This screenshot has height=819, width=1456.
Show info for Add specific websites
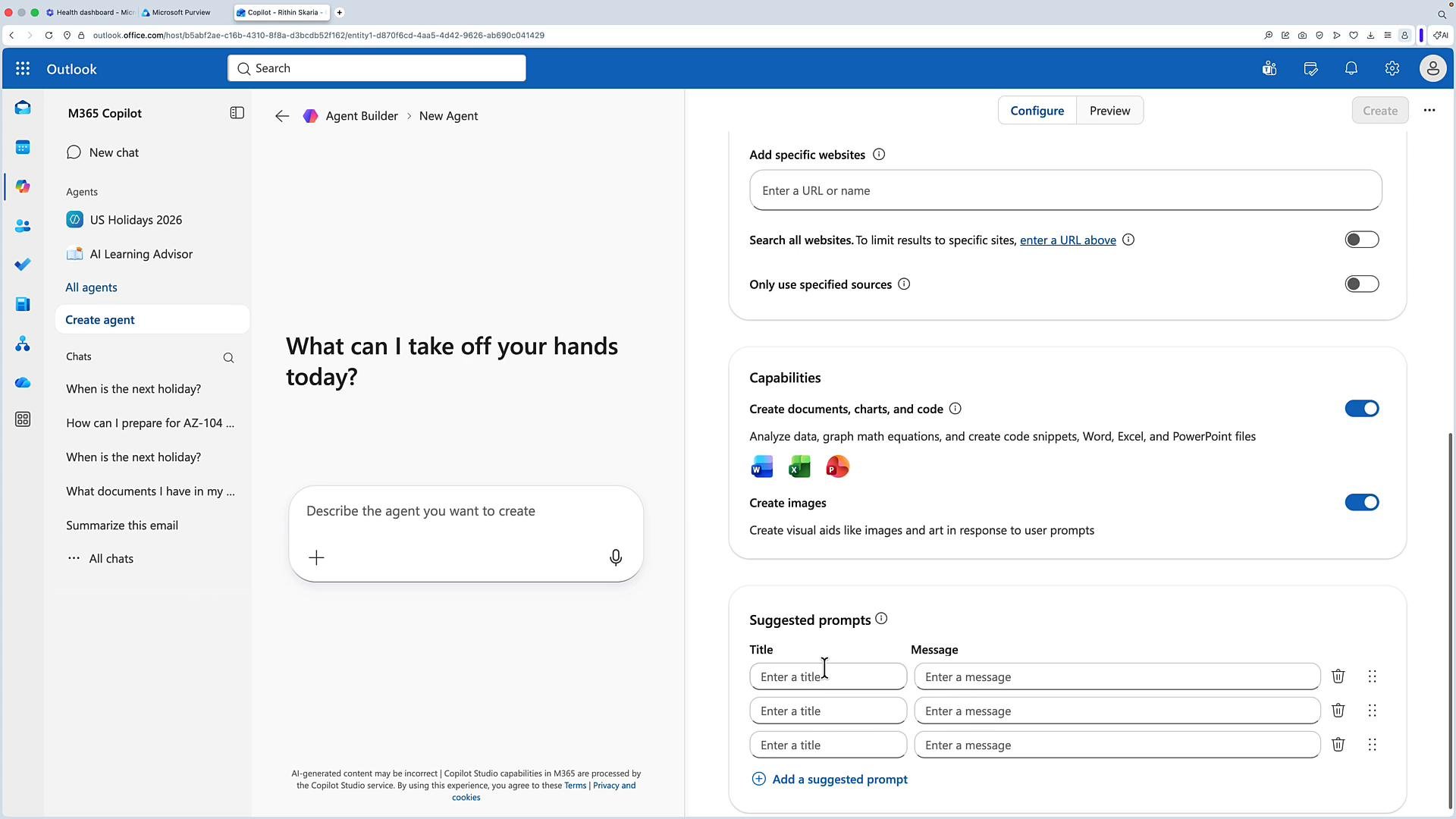click(879, 155)
